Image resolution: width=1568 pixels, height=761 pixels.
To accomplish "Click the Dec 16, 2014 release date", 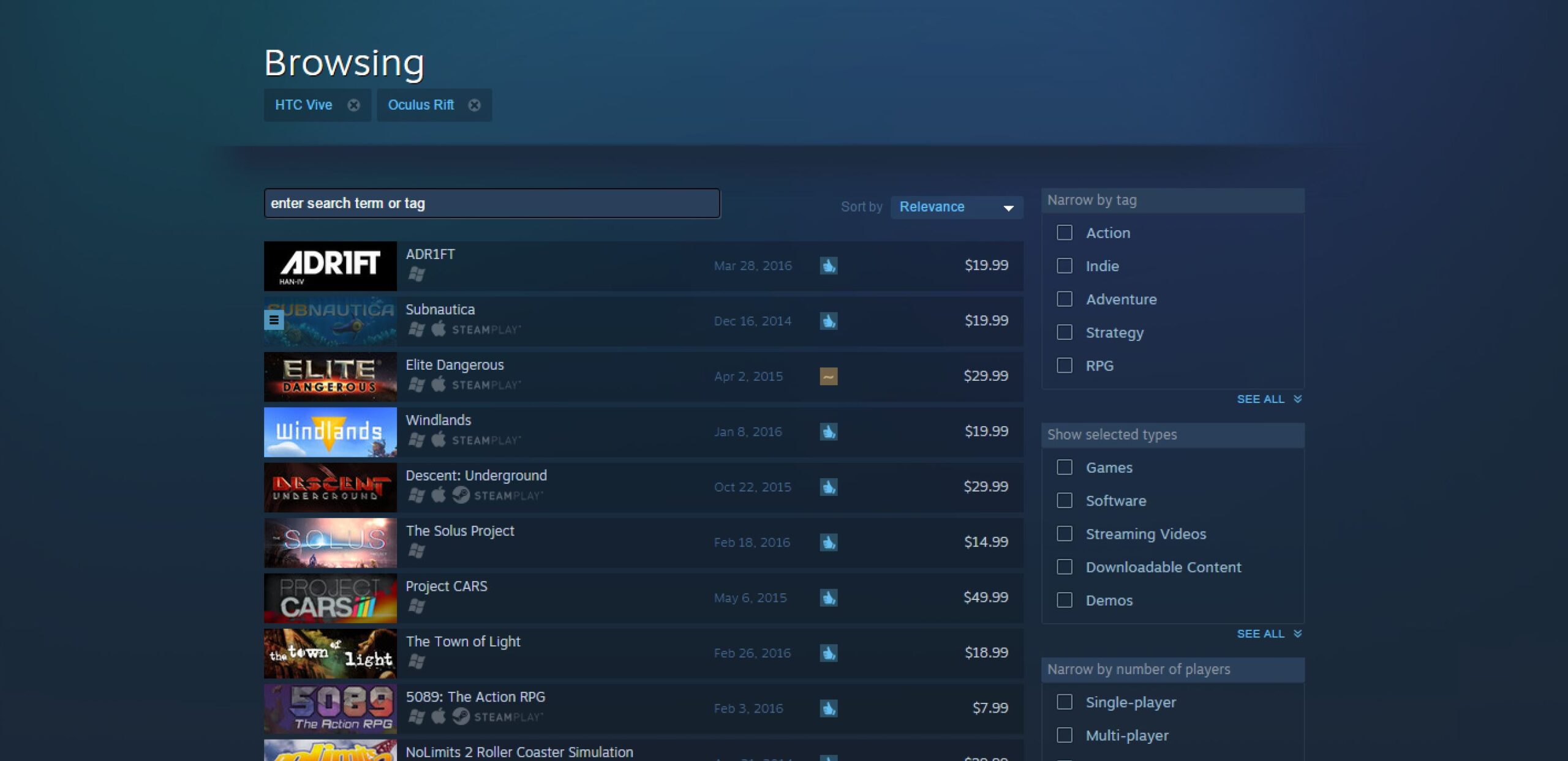I will click(x=752, y=321).
